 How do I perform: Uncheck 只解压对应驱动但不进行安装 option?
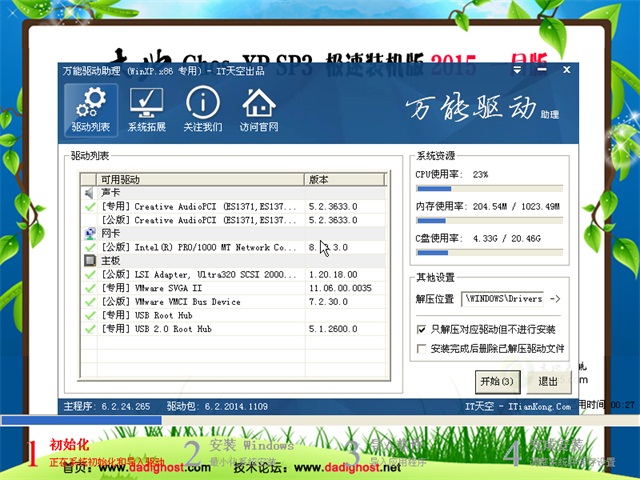[x=421, y=329]
